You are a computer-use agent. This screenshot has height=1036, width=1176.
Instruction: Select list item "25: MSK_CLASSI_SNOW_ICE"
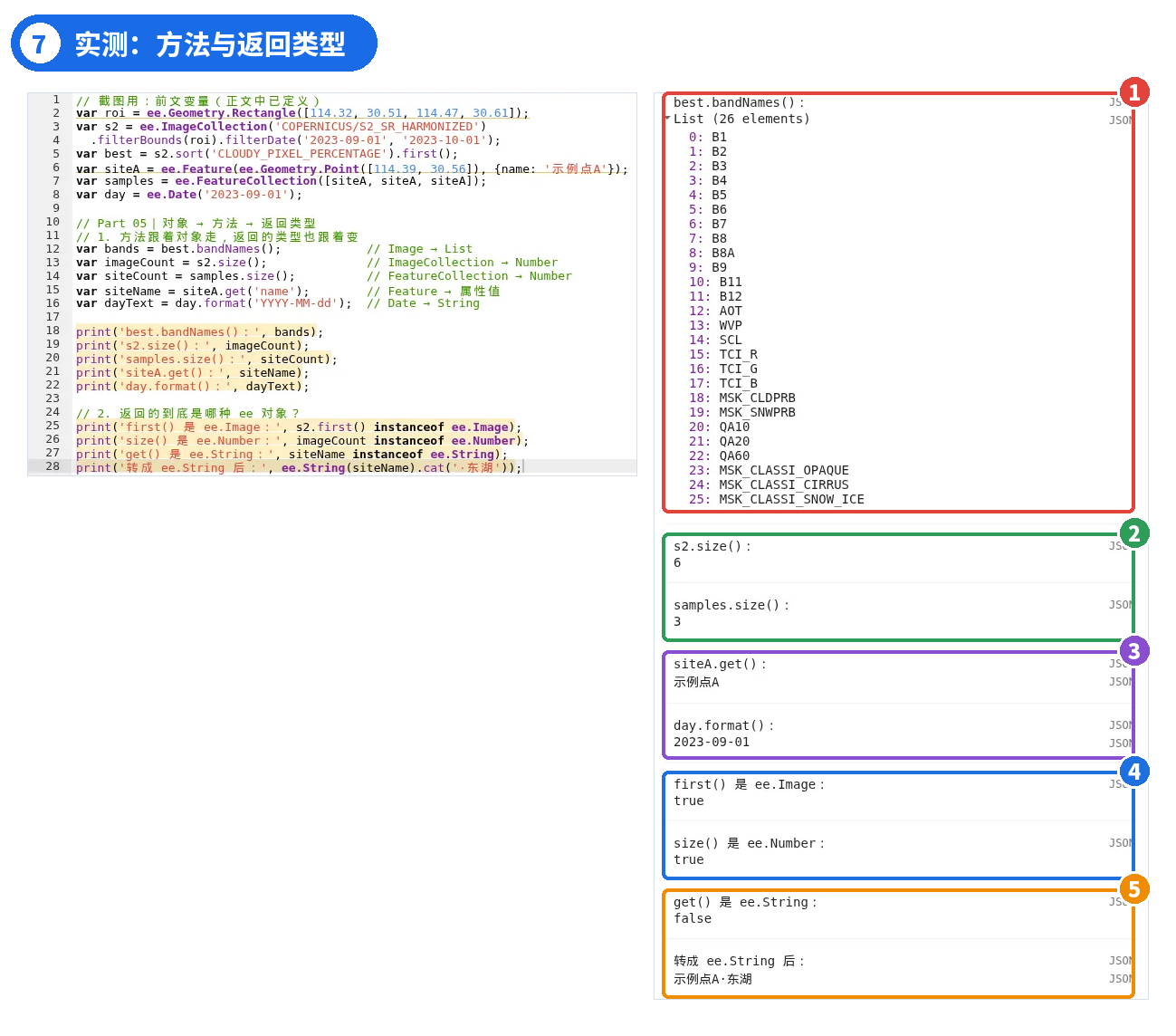(x=777, y=500)
